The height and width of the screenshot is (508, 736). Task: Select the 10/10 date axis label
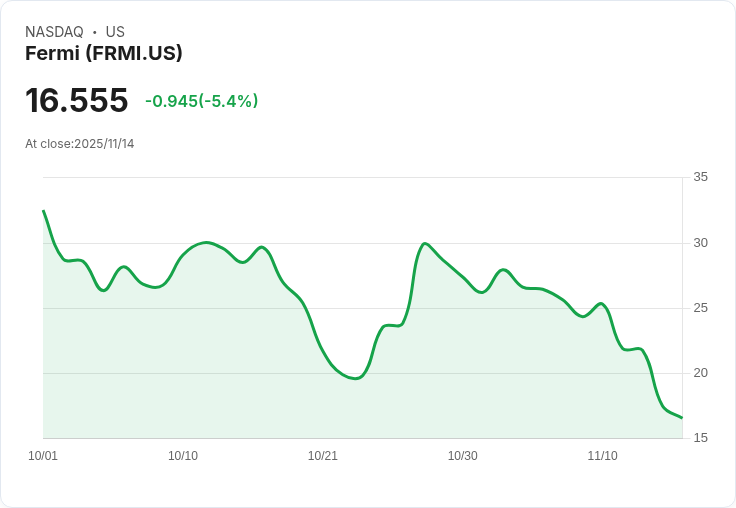point(183,456)
